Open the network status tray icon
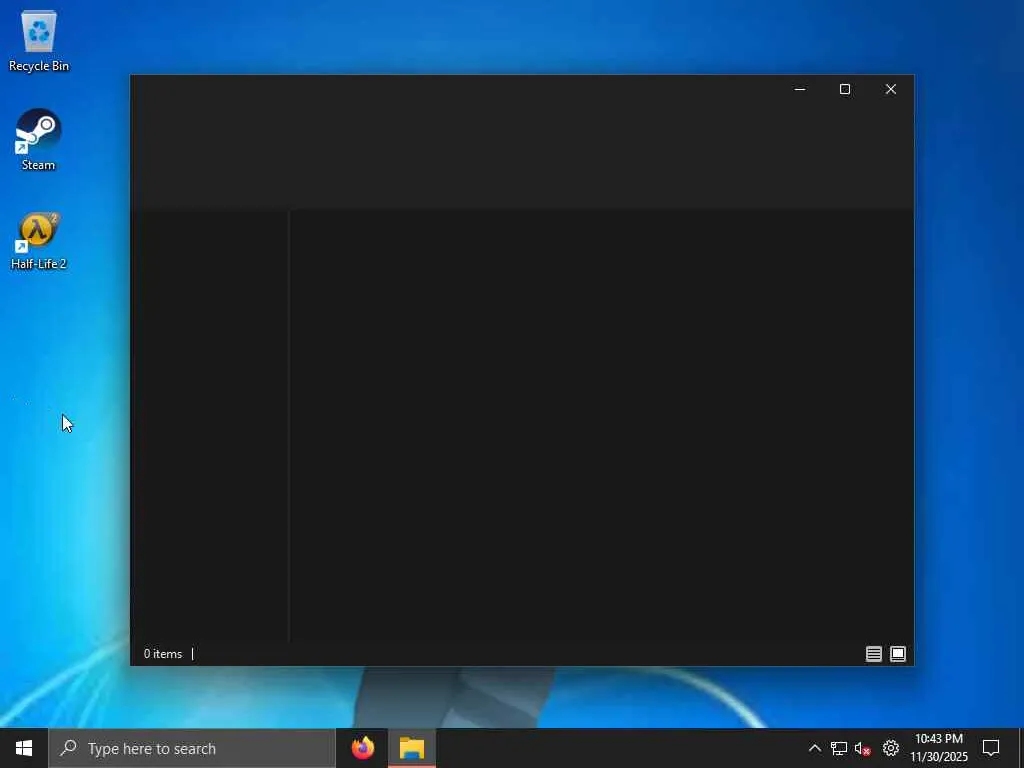The width and height of the screenshot is (1024, 768). click(839, 748)
